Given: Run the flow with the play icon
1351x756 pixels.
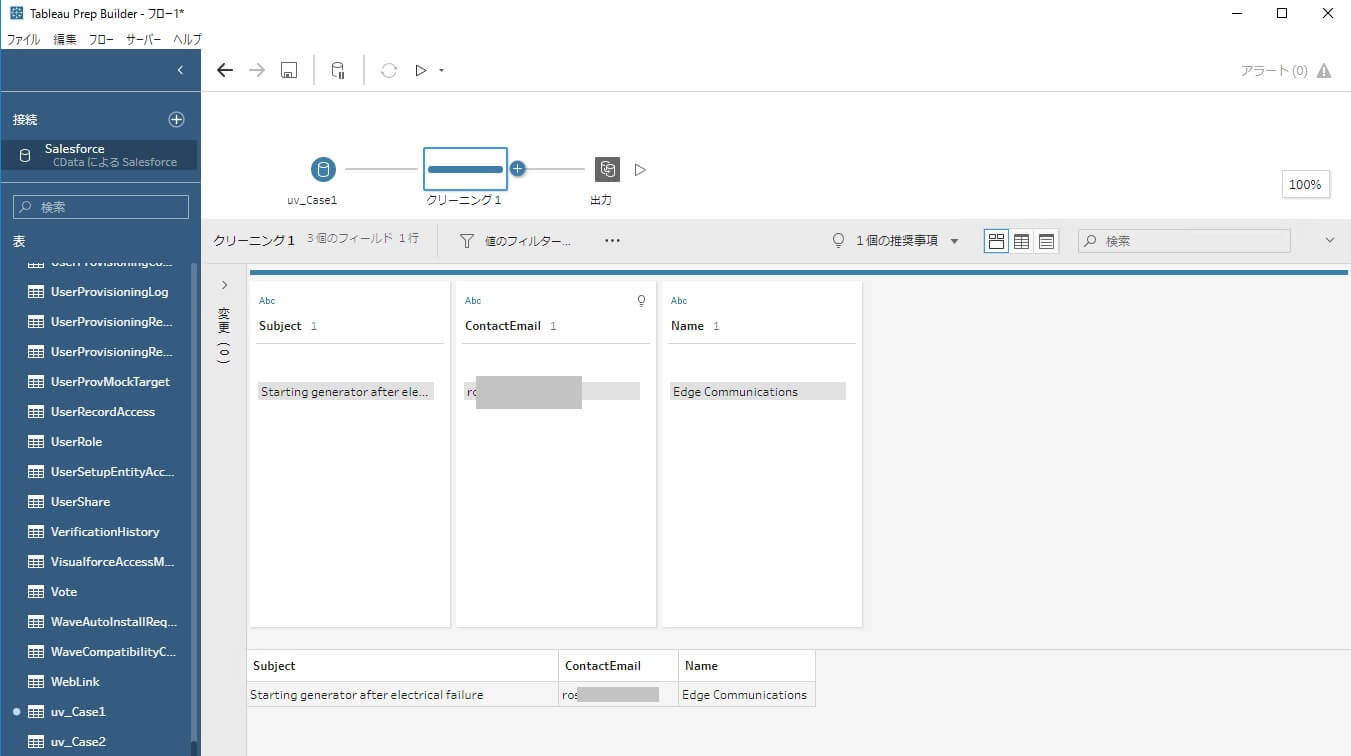Looking at the screenshot, I should pos(421,69).
